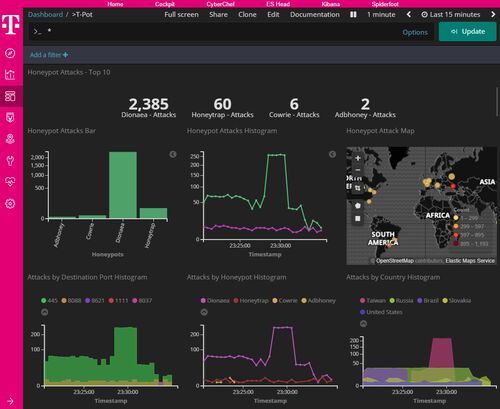Open the 1 minute refresh interval picker
Screen dimensions: 500x409
point(381,15)
